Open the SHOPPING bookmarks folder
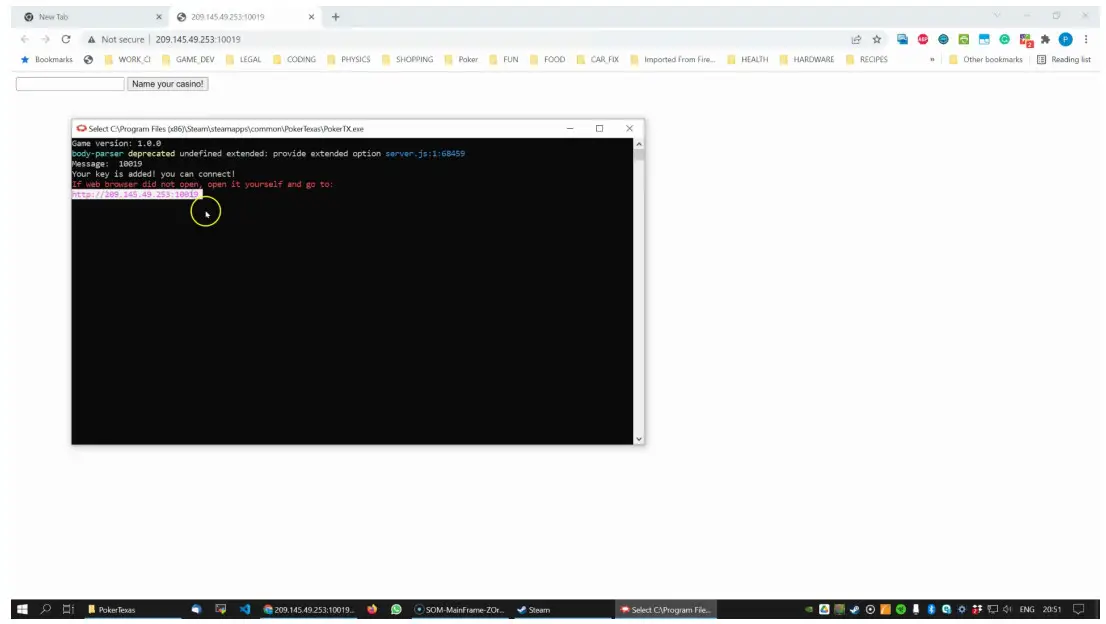 (407, 59)
